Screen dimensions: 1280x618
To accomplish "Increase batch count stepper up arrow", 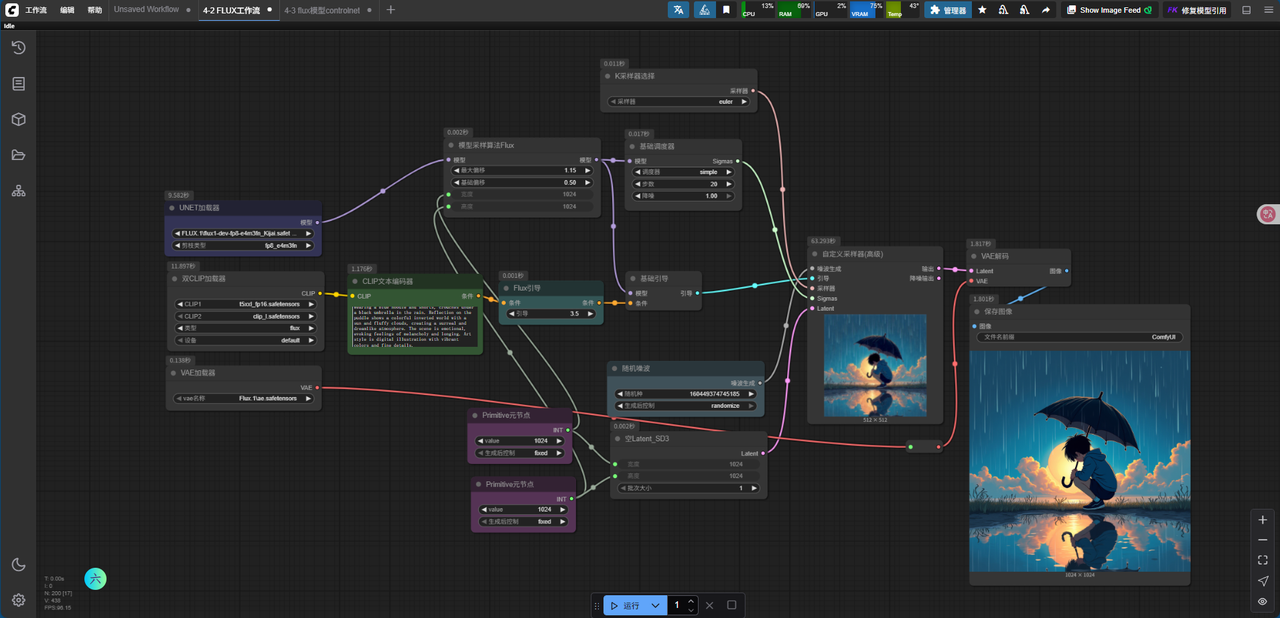I will pyautogui.click(x=691, y=601).
